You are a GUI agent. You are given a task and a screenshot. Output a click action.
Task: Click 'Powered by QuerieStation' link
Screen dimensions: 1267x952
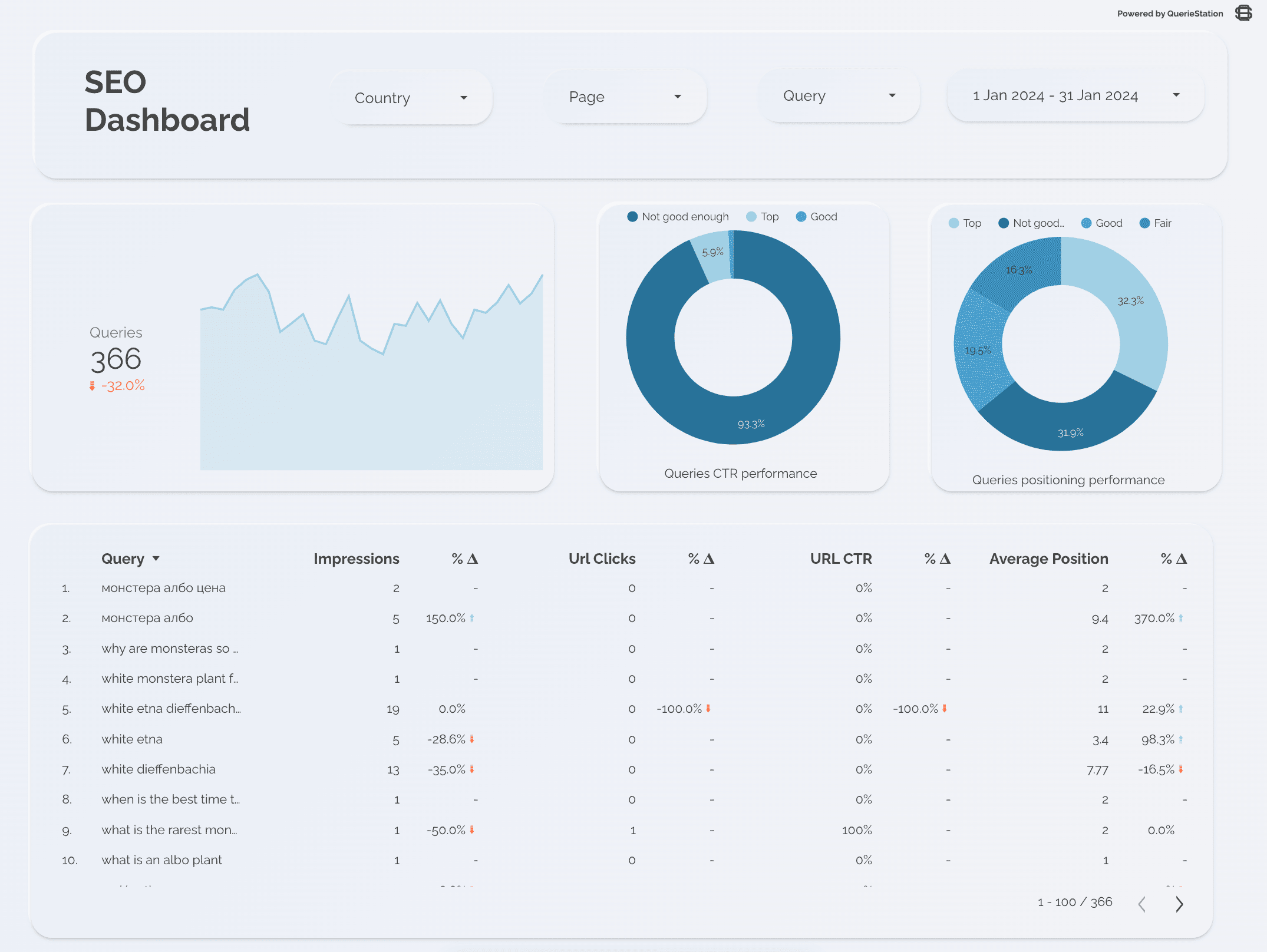[x=1170, y=14]
